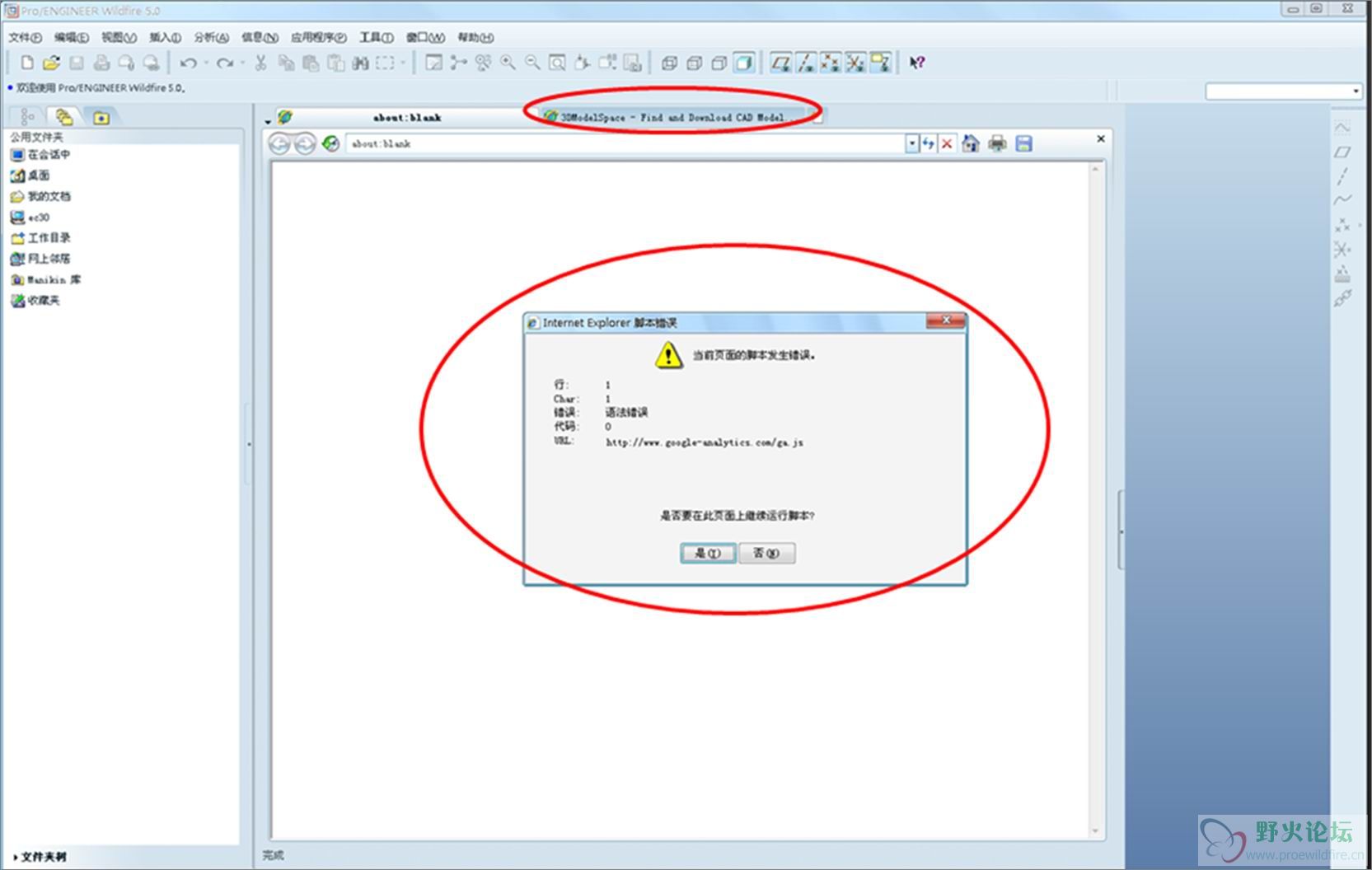This screenshot has width=1372, height=870.
Task: Toggle the Shading display icon
Action: coord(743,63)
